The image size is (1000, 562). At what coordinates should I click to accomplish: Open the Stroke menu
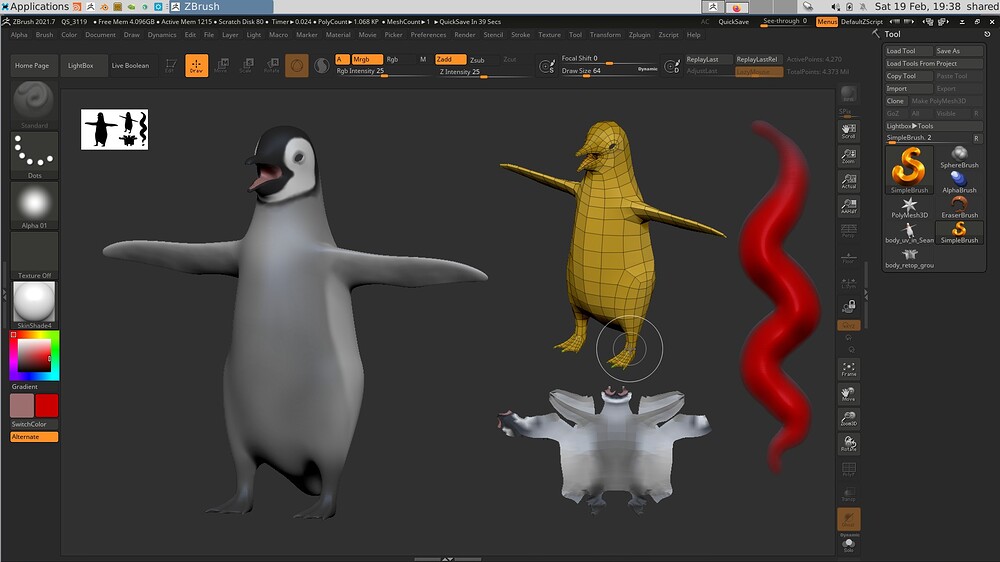(520, 35)
